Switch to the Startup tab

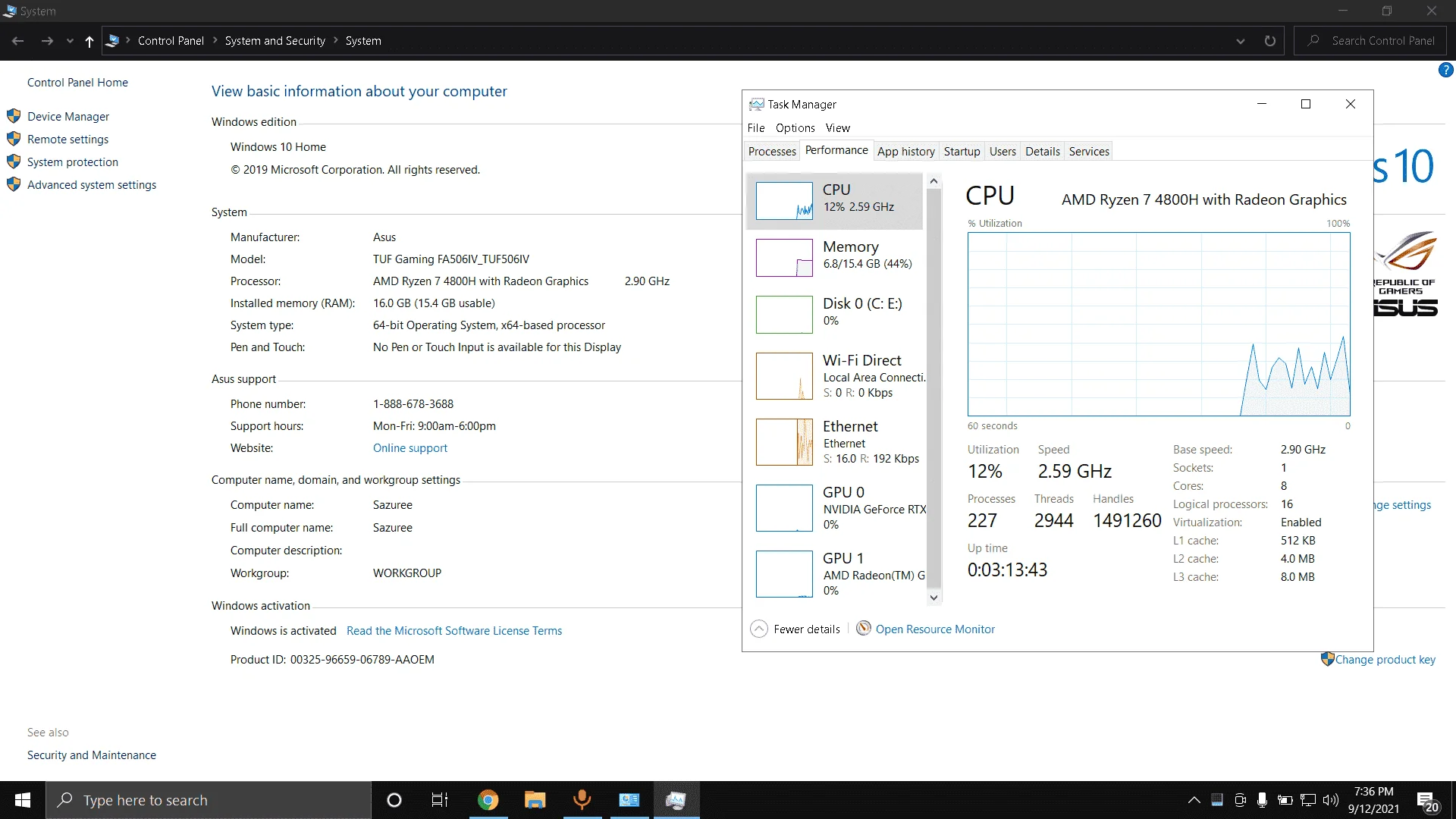click(x=962, y=151)
